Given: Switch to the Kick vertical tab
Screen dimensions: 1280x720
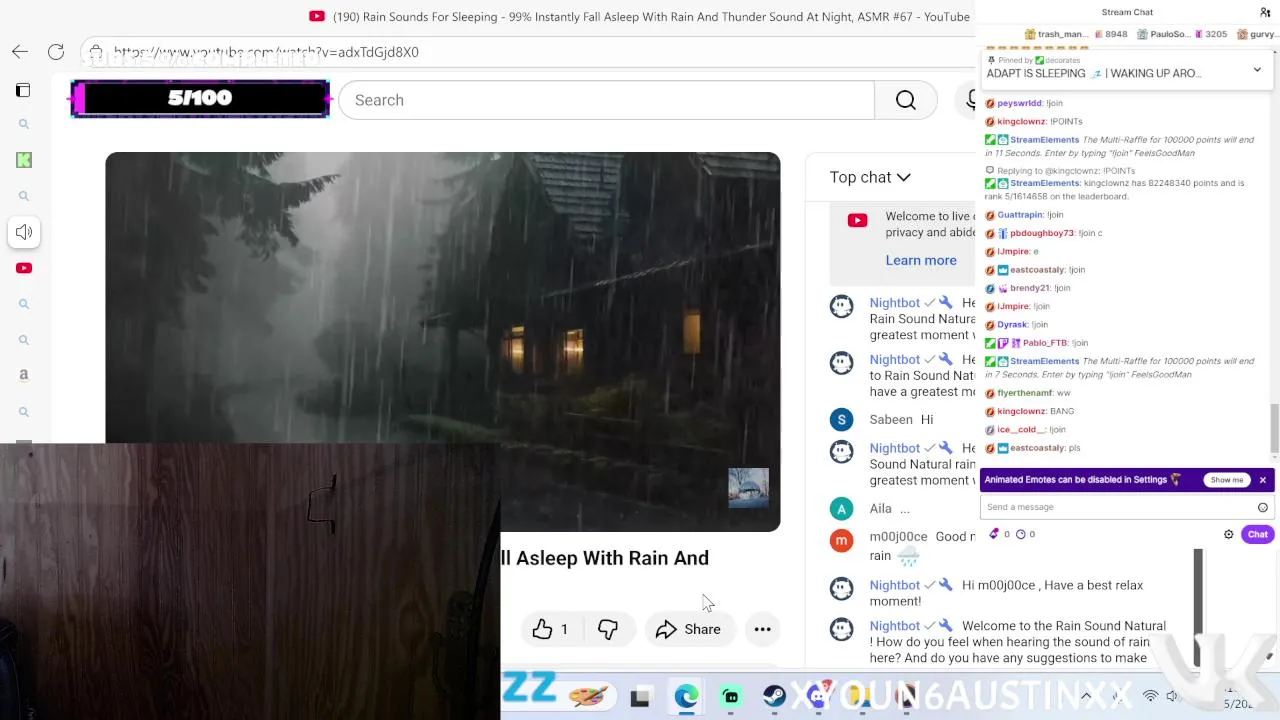Looking at the screenshot, I should [24, 160].
